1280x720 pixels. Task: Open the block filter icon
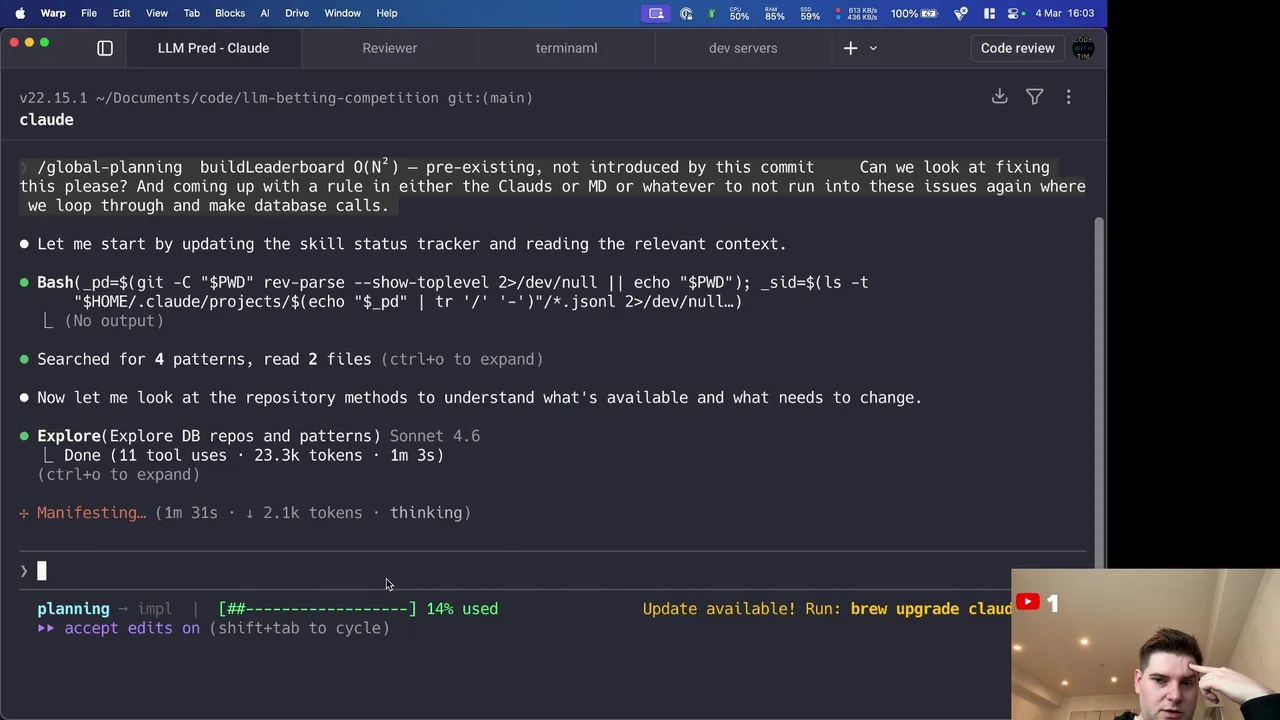(1034, 97)
